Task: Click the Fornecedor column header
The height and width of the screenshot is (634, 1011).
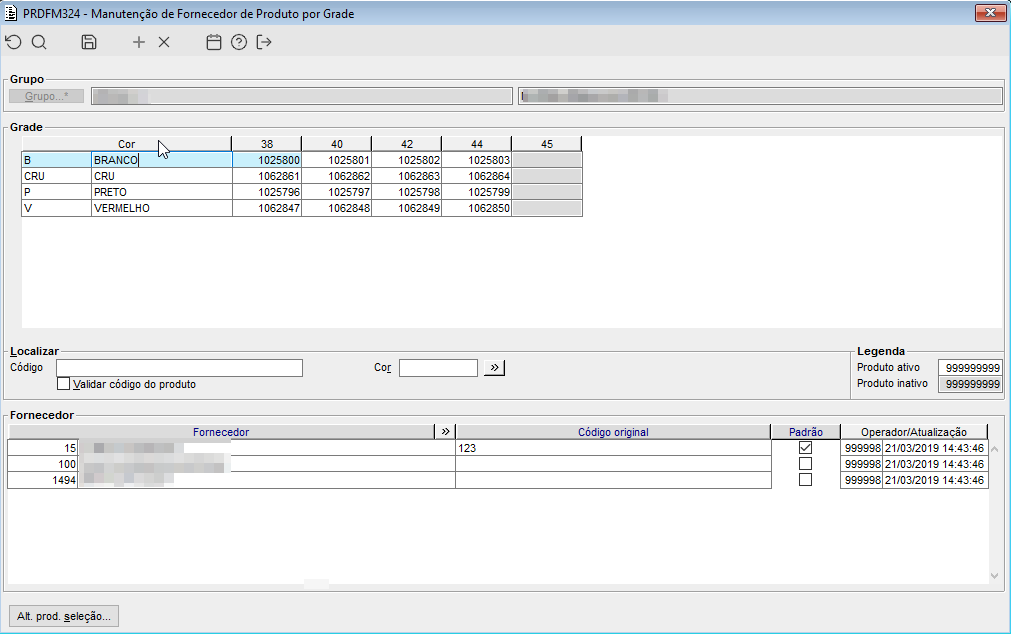Action: coord(221,431)
